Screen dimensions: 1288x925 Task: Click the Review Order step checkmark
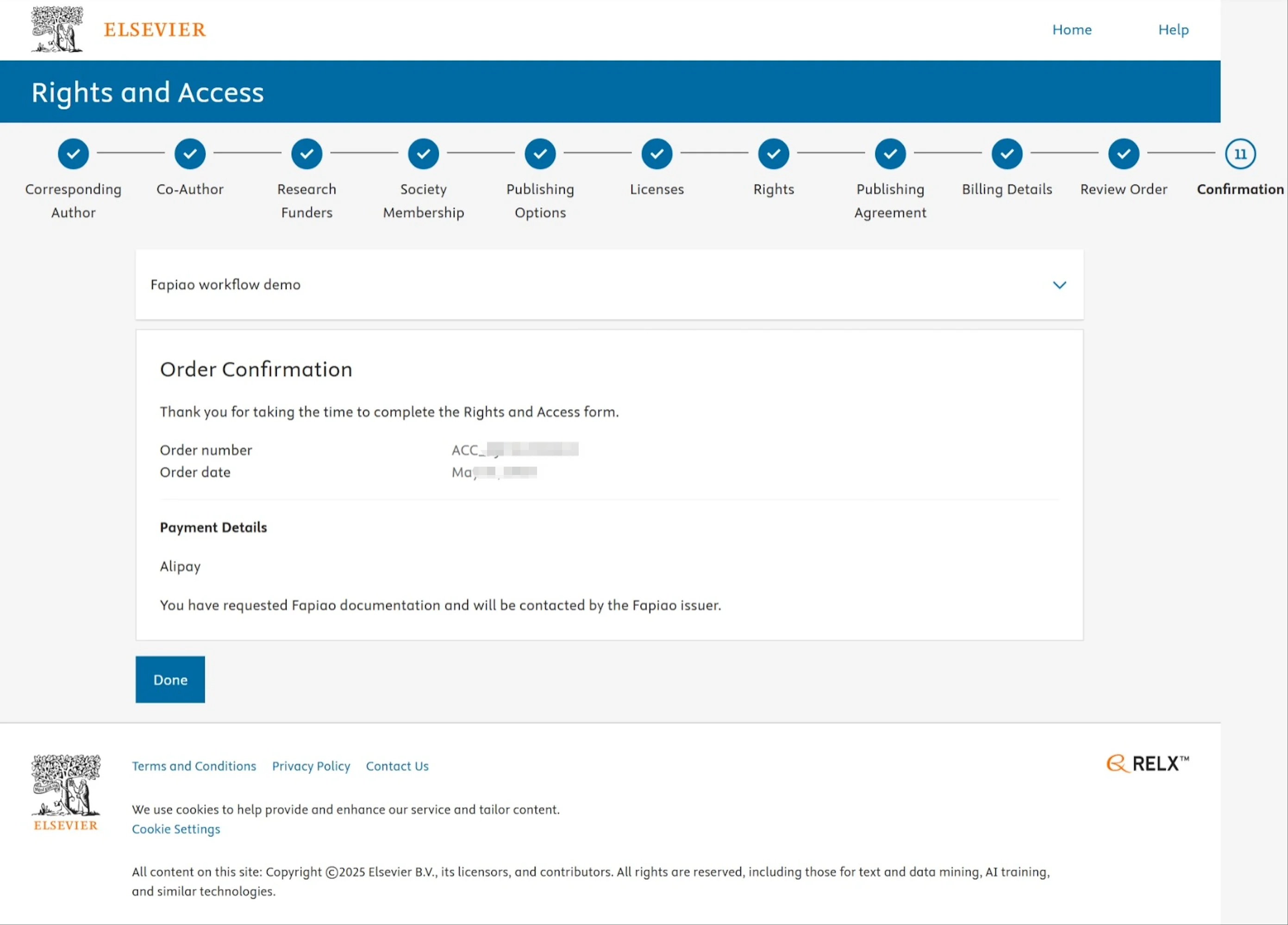(x=1124, y=154)
